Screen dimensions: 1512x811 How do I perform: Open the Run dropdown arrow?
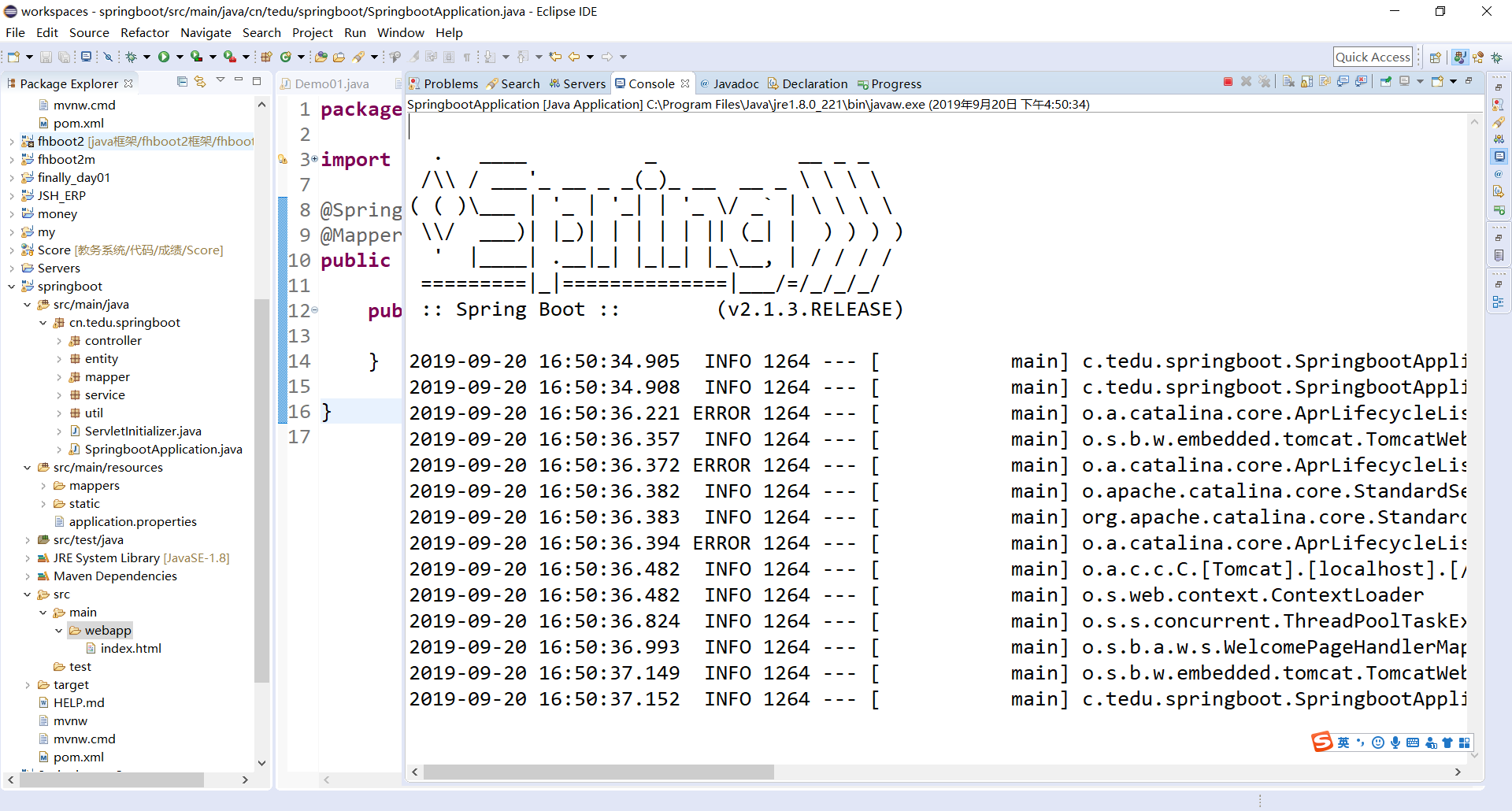180,57
